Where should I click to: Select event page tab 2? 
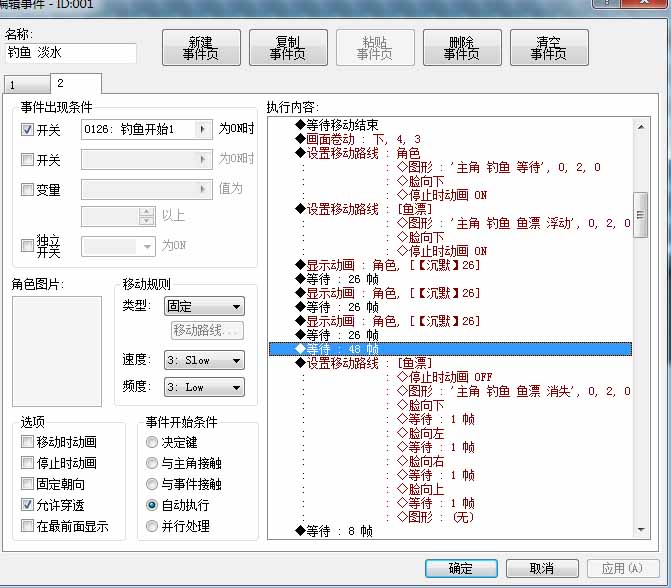(x=76, y=83)
